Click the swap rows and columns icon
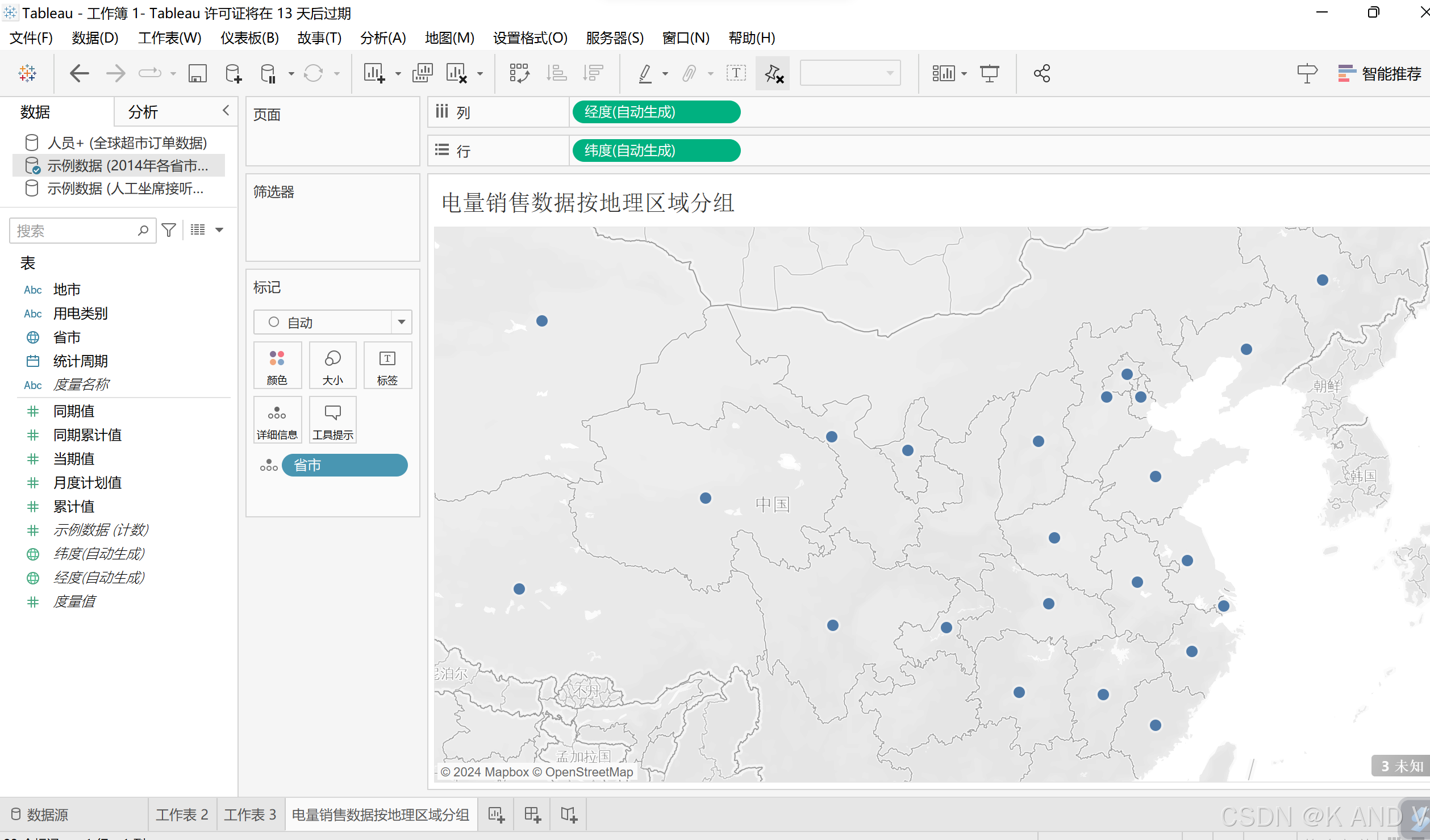1430x840 pixels. click(x=519, y=73)
